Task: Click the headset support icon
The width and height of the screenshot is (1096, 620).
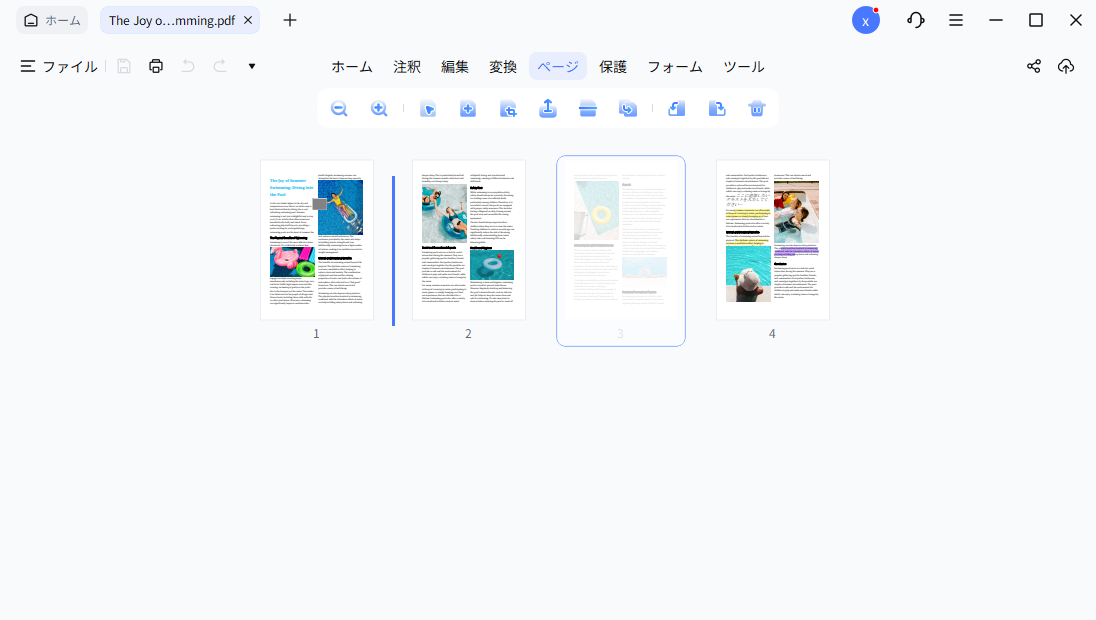Action: point(915,19)
